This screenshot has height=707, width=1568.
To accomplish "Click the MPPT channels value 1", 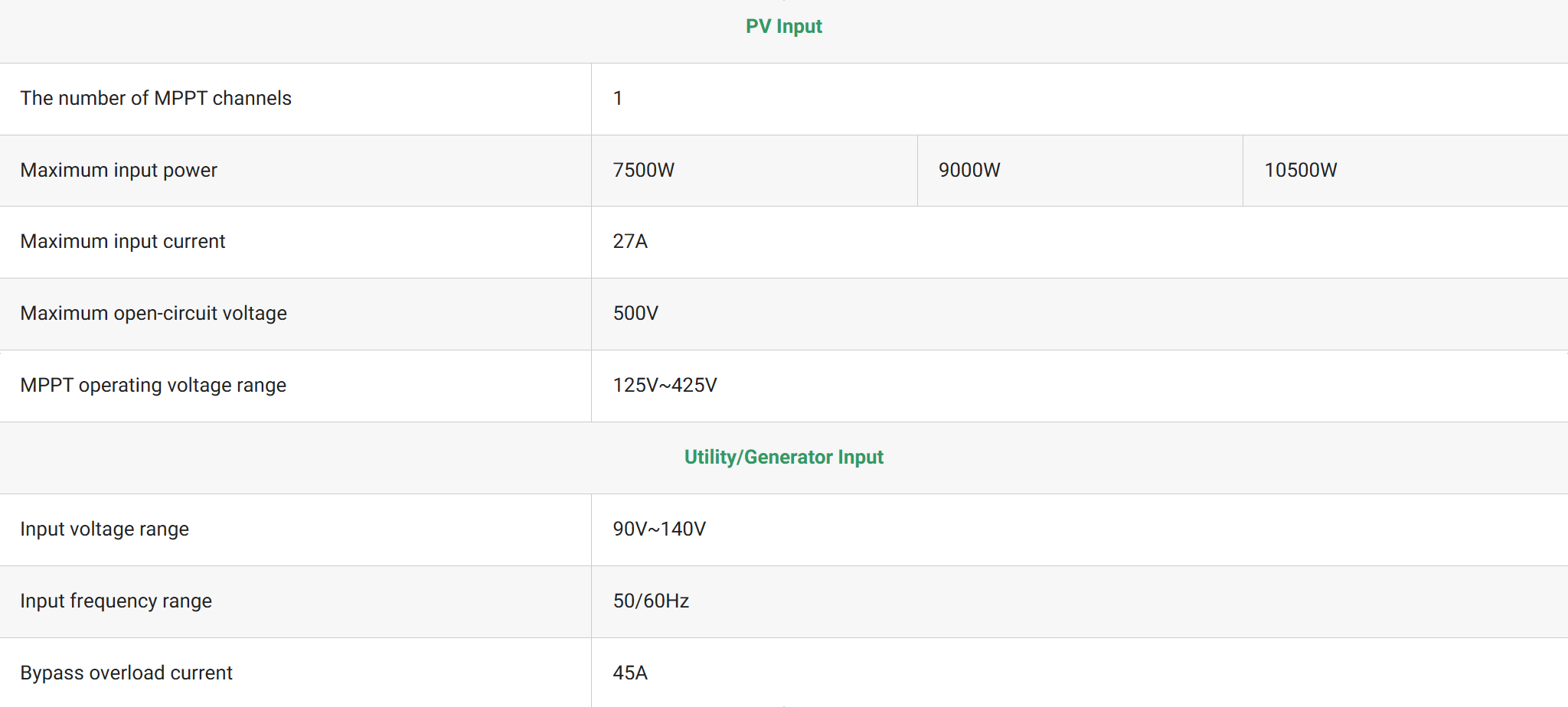I will click(x=618, y=99).
